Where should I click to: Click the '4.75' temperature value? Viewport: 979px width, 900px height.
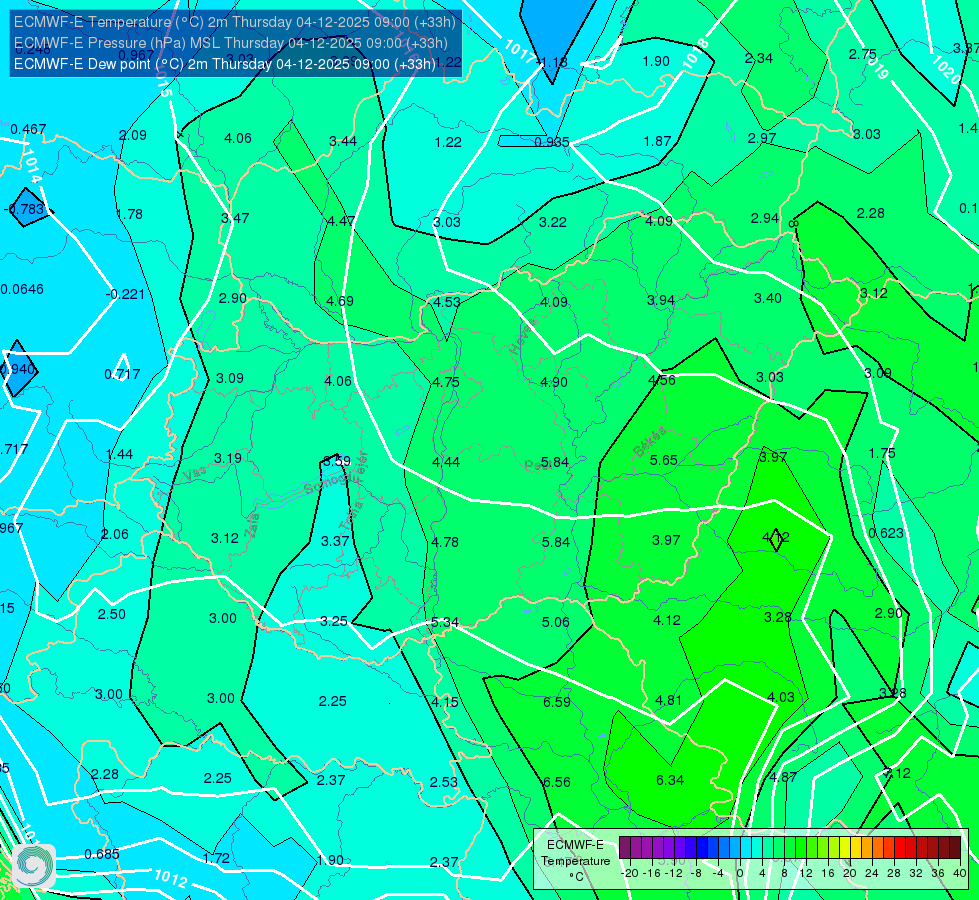click(446, 382)
